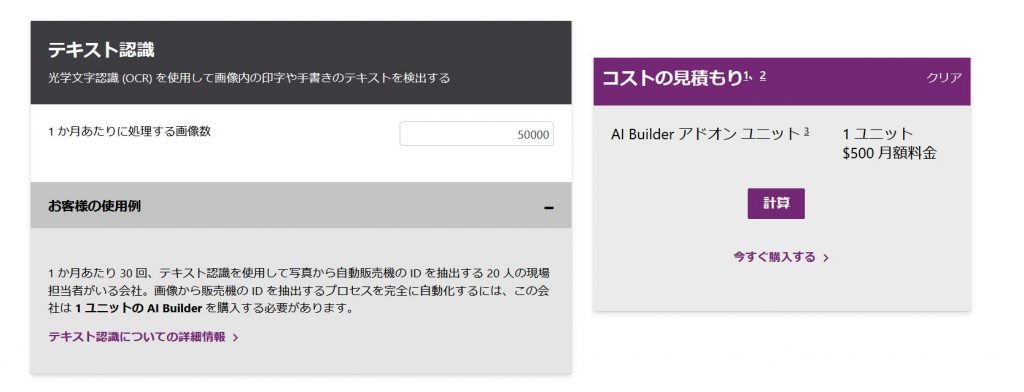
Task: Click the 計算 button
Action: 776,203
